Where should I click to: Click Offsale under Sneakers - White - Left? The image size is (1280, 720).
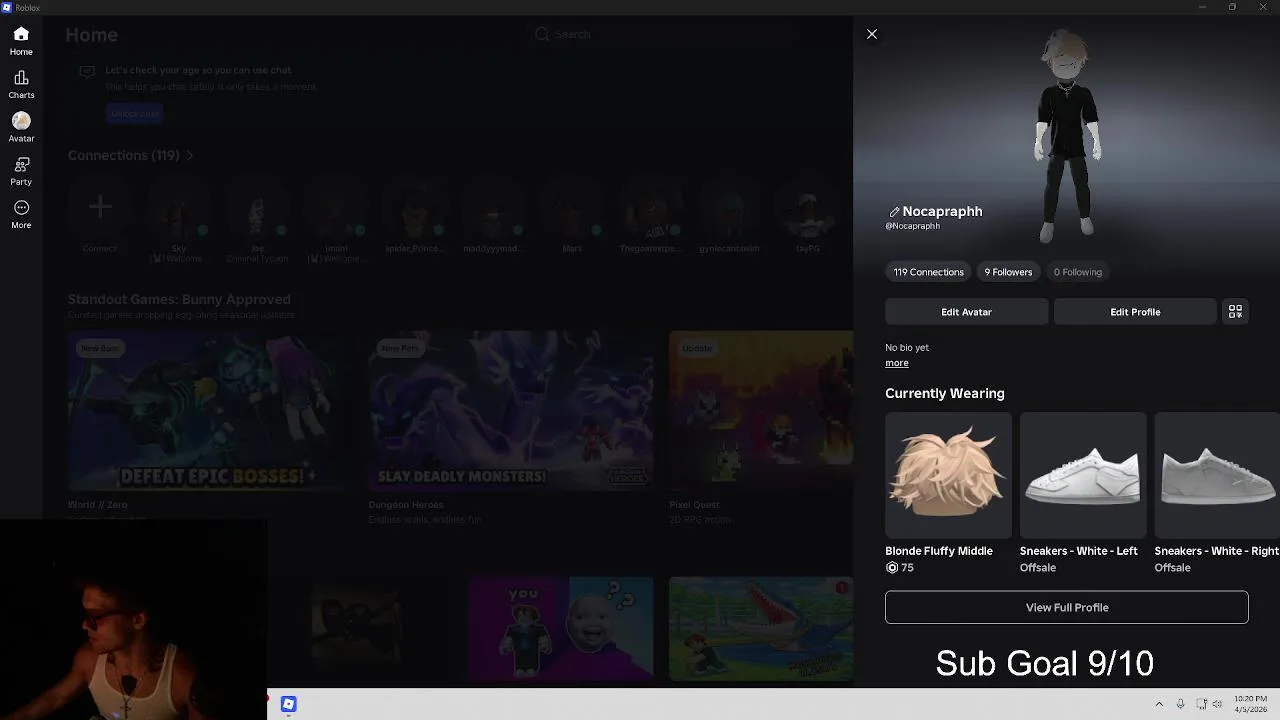(1038, 568)
